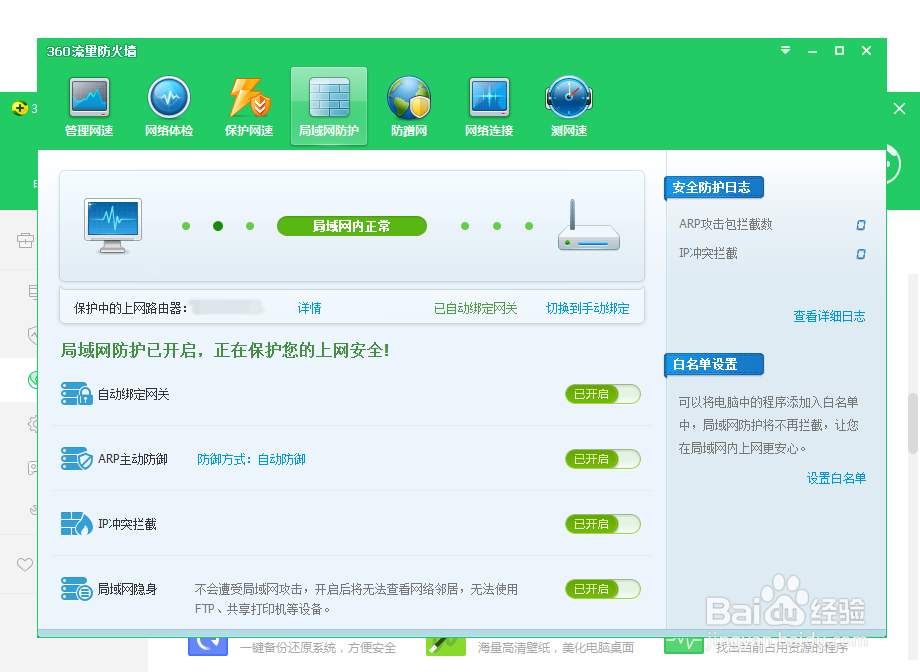Click the heart icon in background sidebar

click(x=25, y=565)
